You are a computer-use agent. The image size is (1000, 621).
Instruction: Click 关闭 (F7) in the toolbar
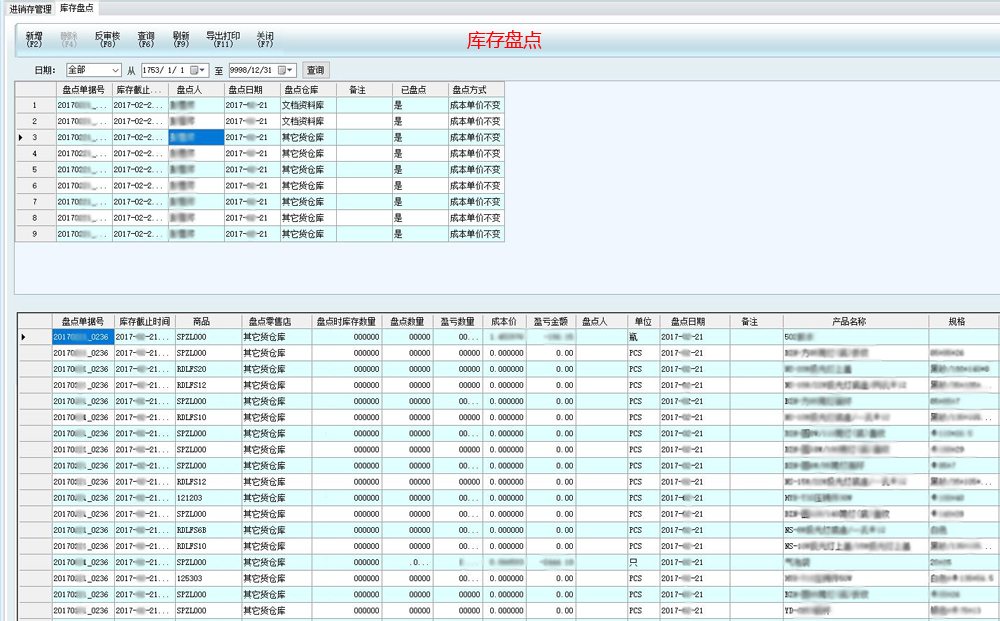pos(265,40)
